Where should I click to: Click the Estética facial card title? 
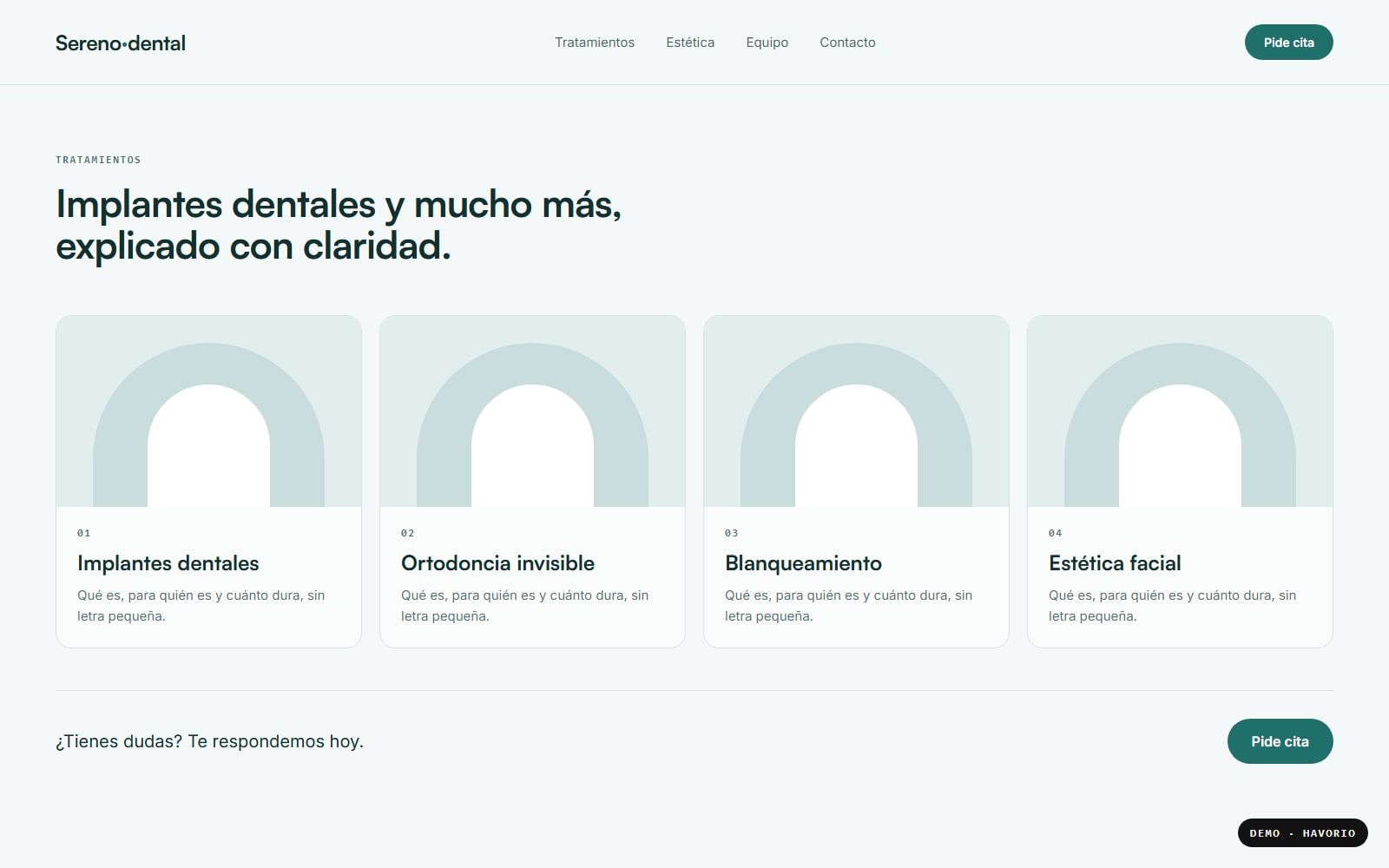point(1115,563)
